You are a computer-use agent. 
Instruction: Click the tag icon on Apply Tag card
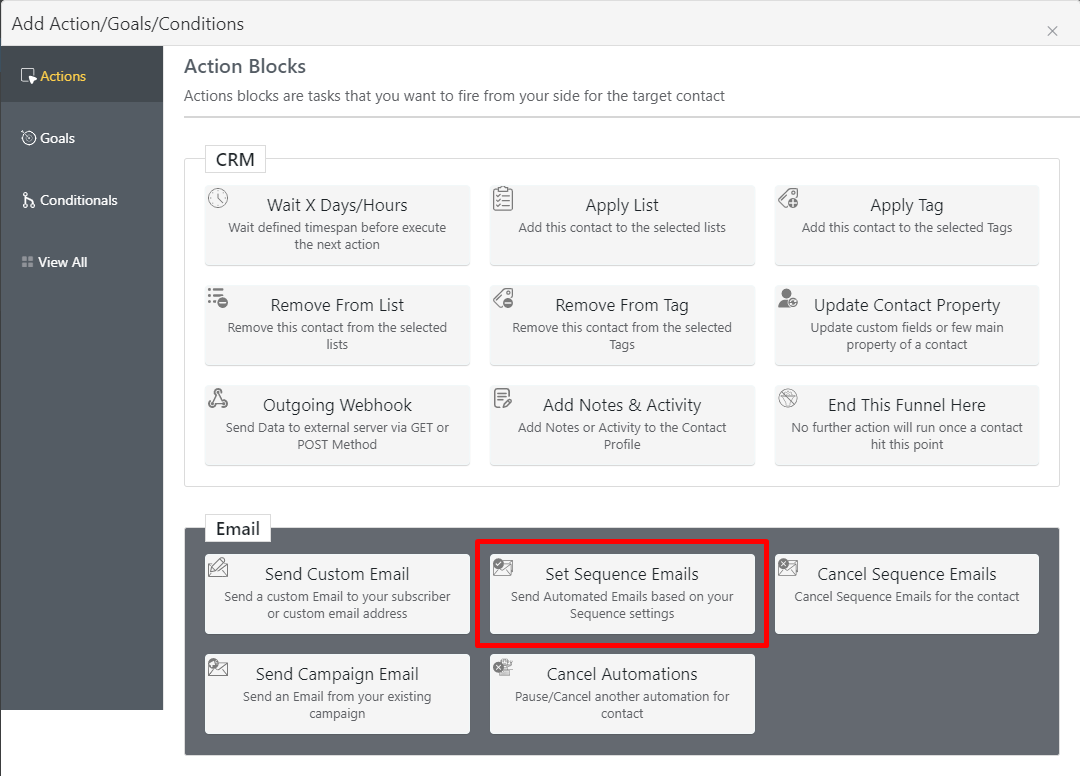tap(788, 196)
